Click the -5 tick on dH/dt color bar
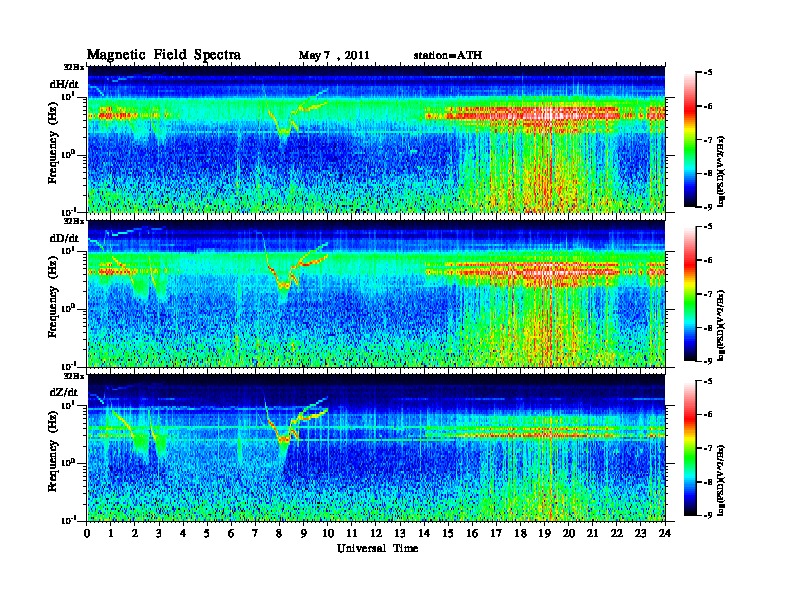This screenshot has width=792, height=612. coord(708,73)
